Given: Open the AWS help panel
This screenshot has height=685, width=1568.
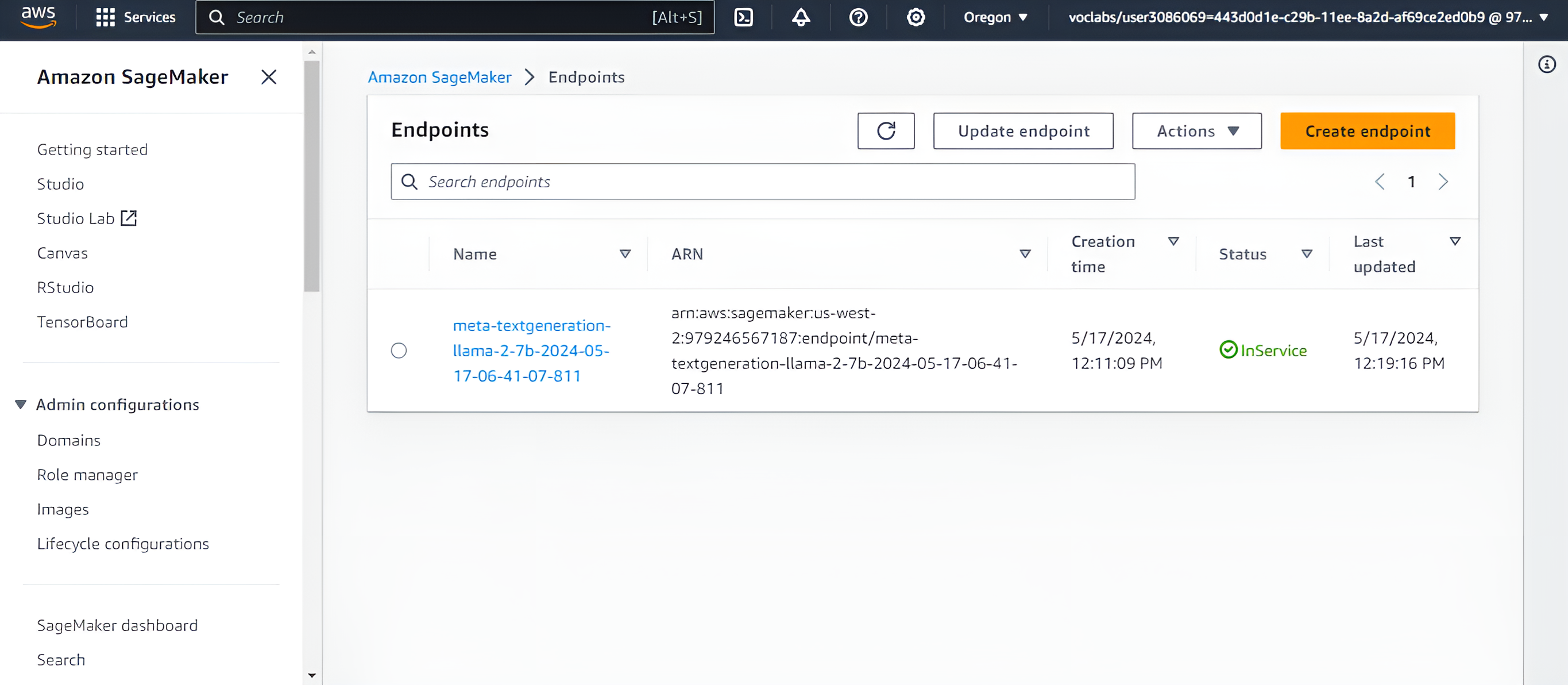Looking at the screenshot, I should pos(857,17).
